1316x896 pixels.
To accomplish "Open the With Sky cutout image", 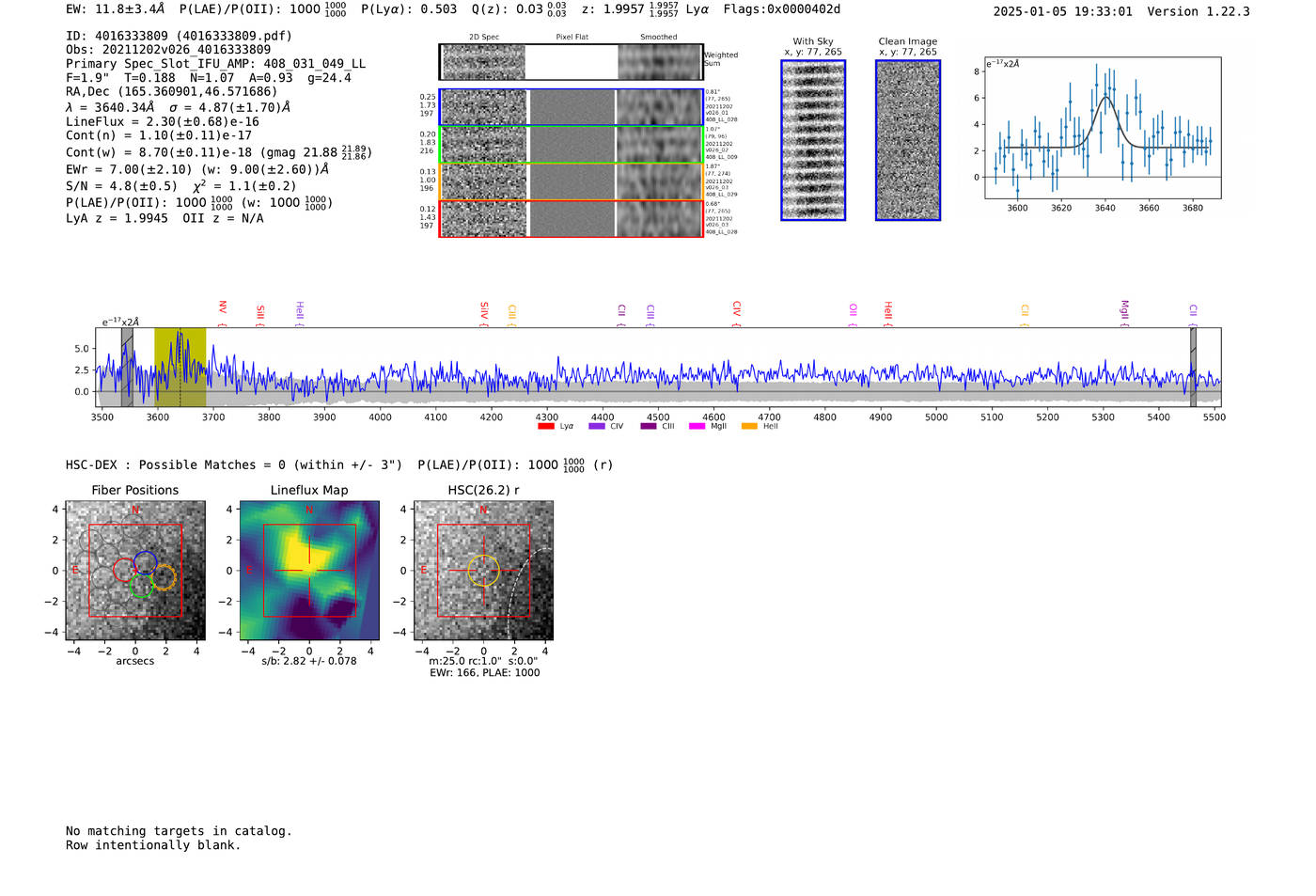I will 813,140.
